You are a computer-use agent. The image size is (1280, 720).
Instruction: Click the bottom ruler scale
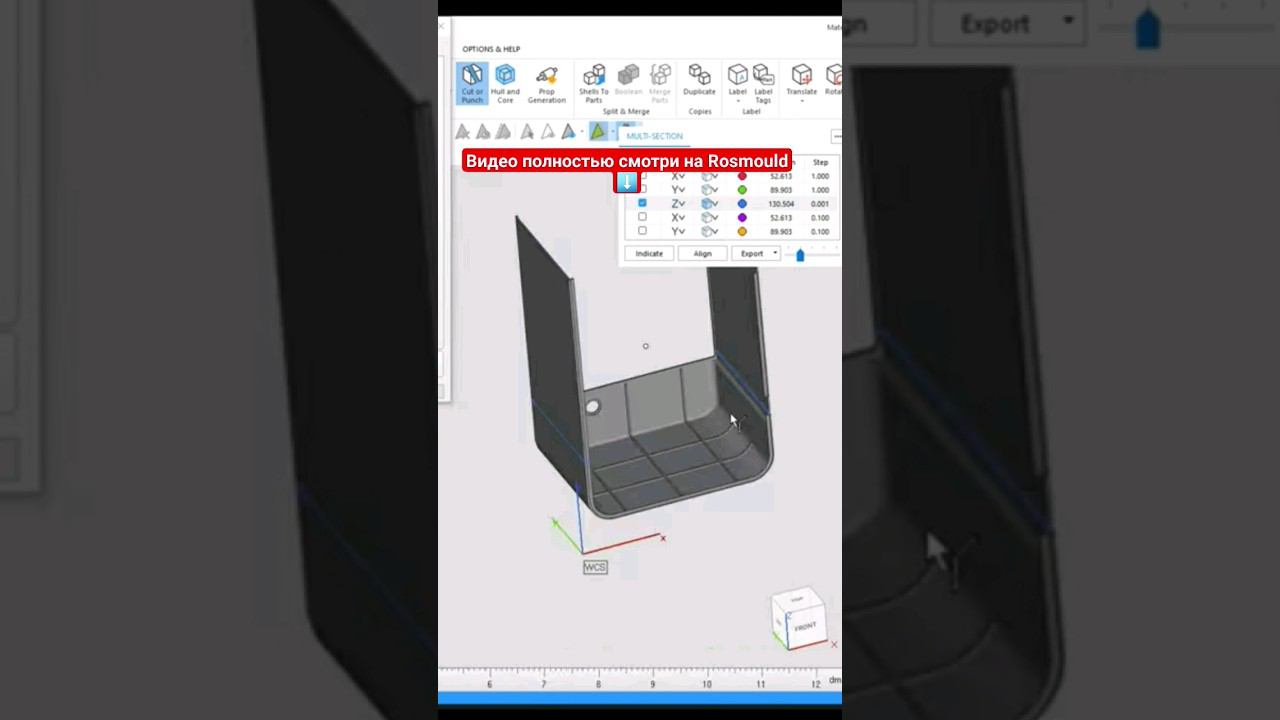tap(640, 679)
